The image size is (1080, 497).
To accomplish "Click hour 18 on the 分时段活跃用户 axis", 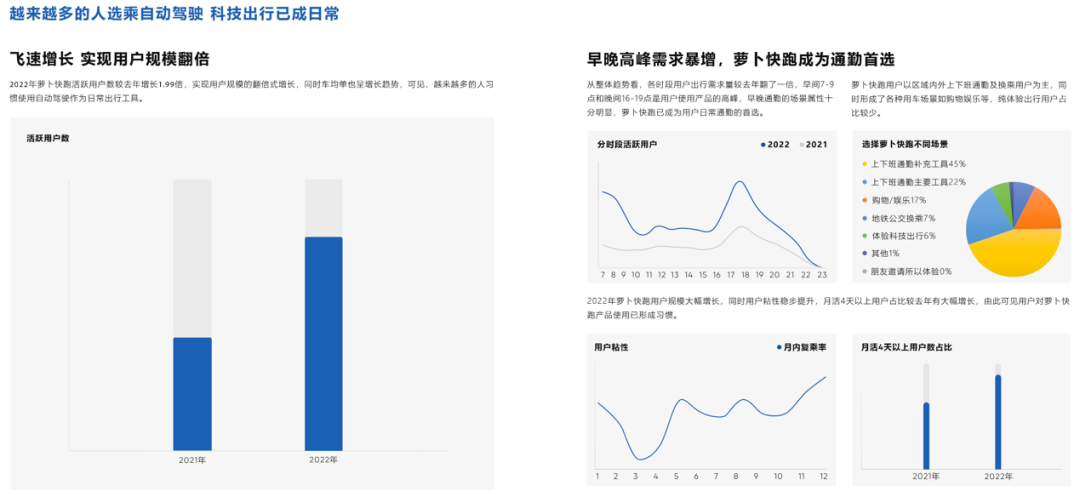I will pos(744,274).
